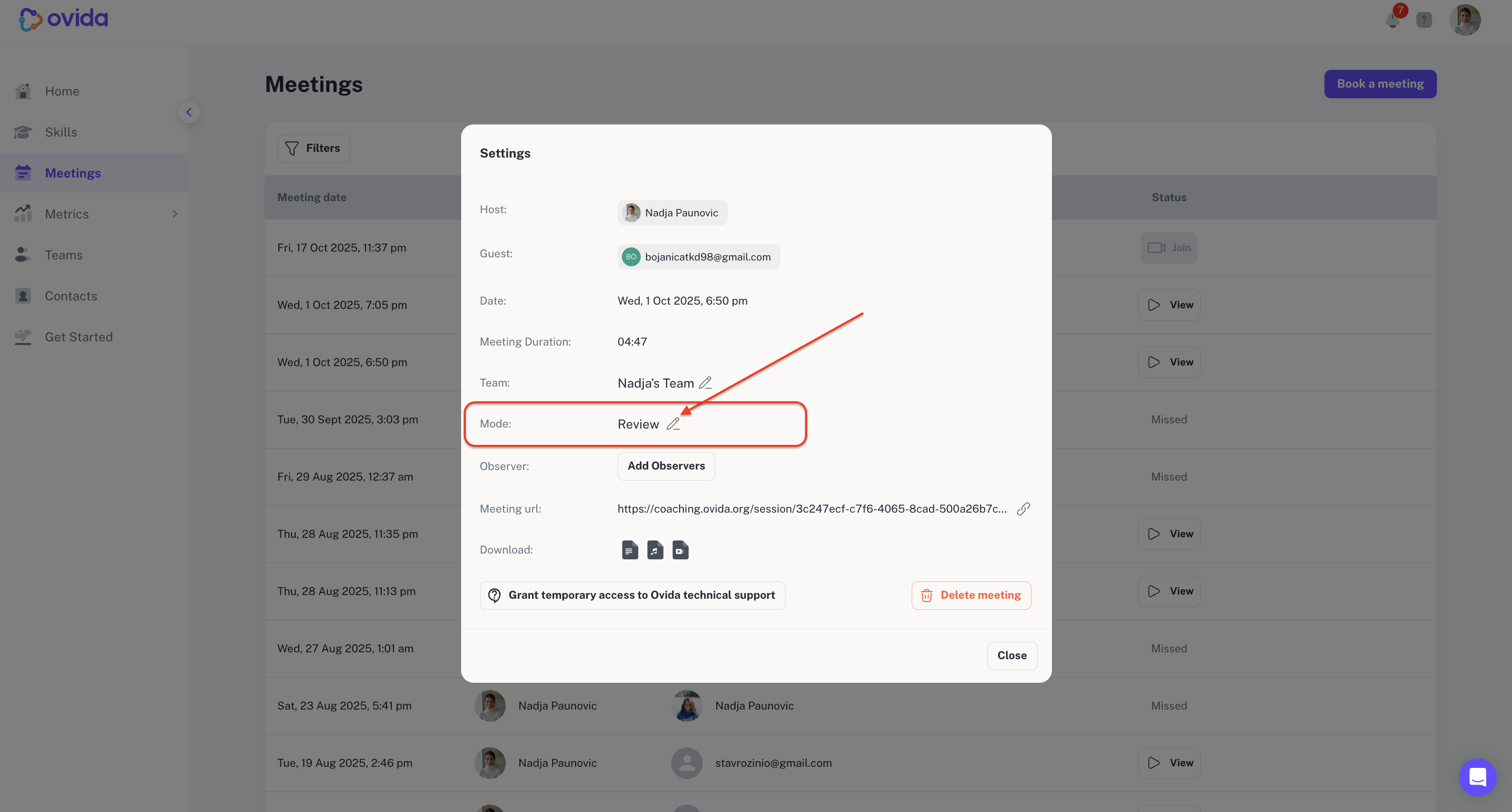
Task: Open Contacts in sidebar
Action: (x=94, y=296)
